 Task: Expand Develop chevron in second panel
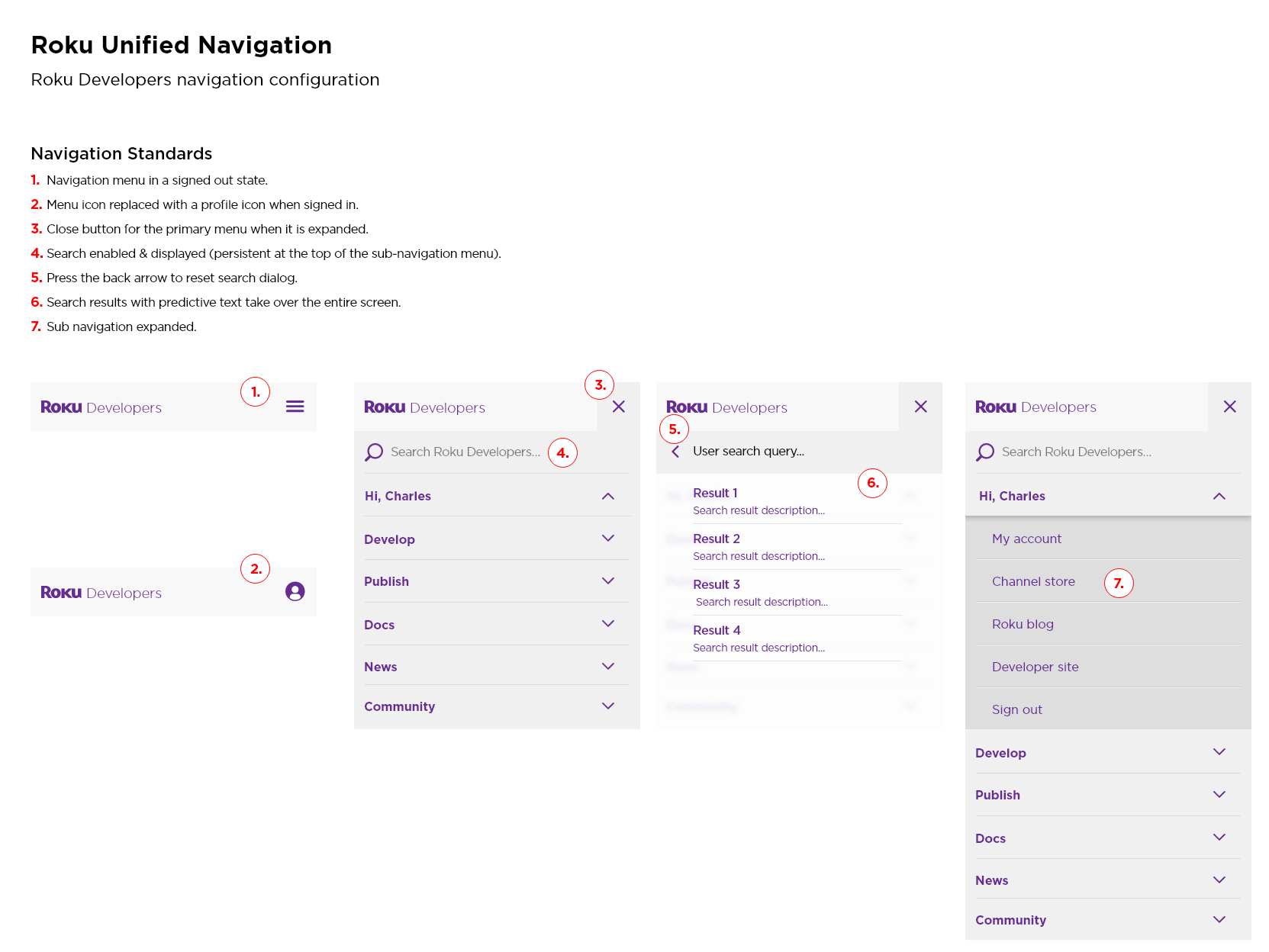[x=608, y=539]
